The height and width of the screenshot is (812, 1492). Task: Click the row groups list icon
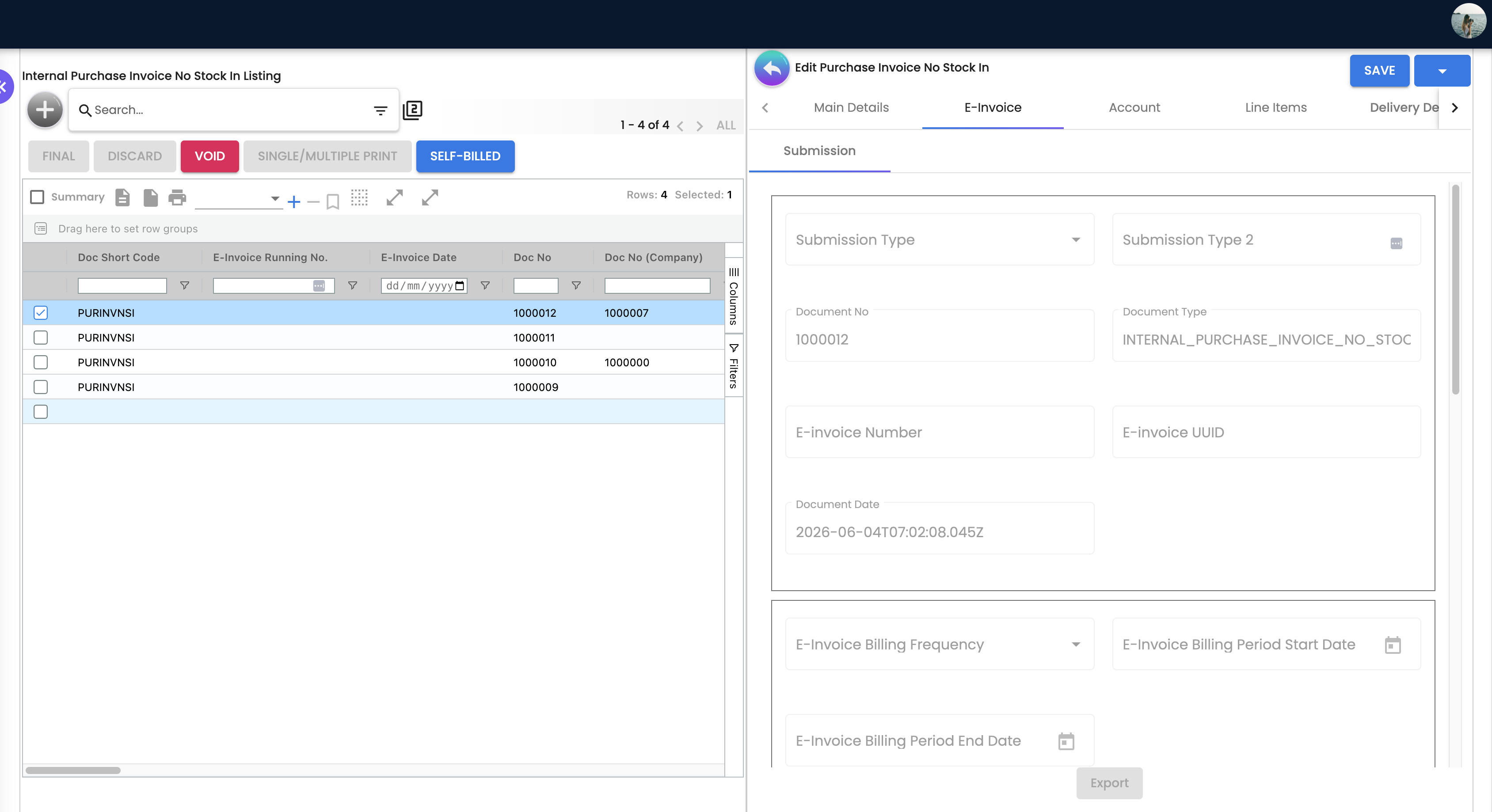(x=41, y=228)
